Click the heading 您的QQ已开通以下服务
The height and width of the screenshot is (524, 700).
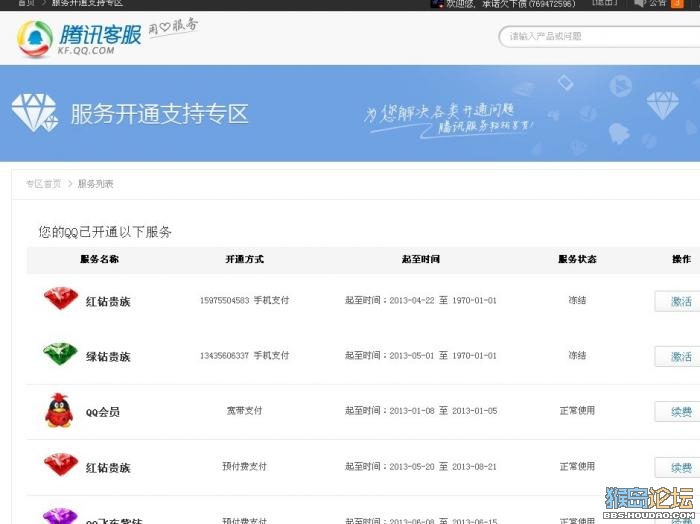click(105, 232)
